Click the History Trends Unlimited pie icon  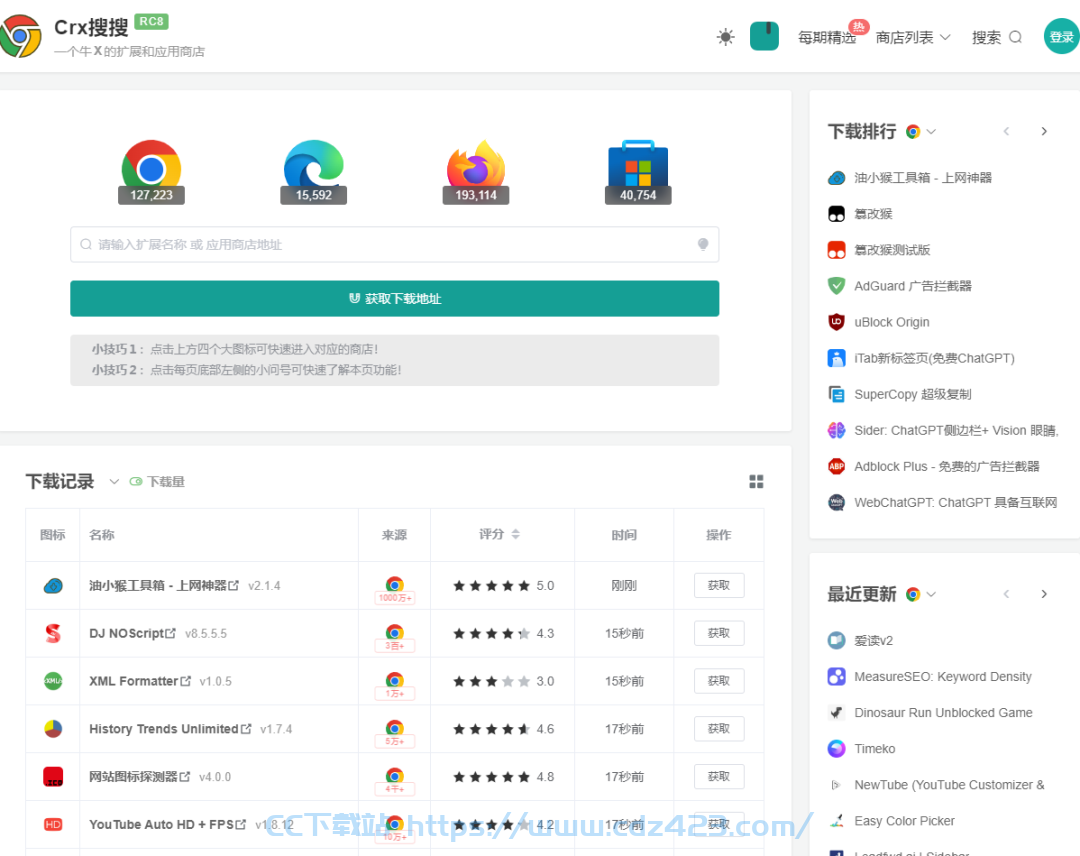click(x=53, y=729)
